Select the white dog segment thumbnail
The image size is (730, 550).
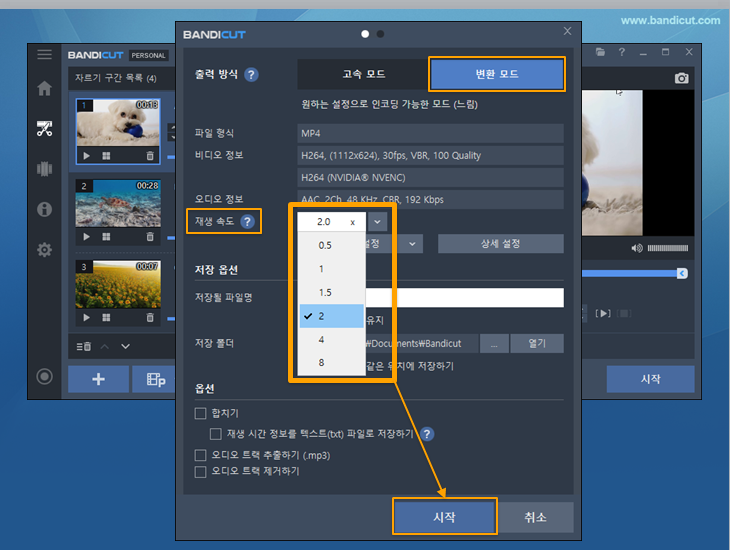118,122
